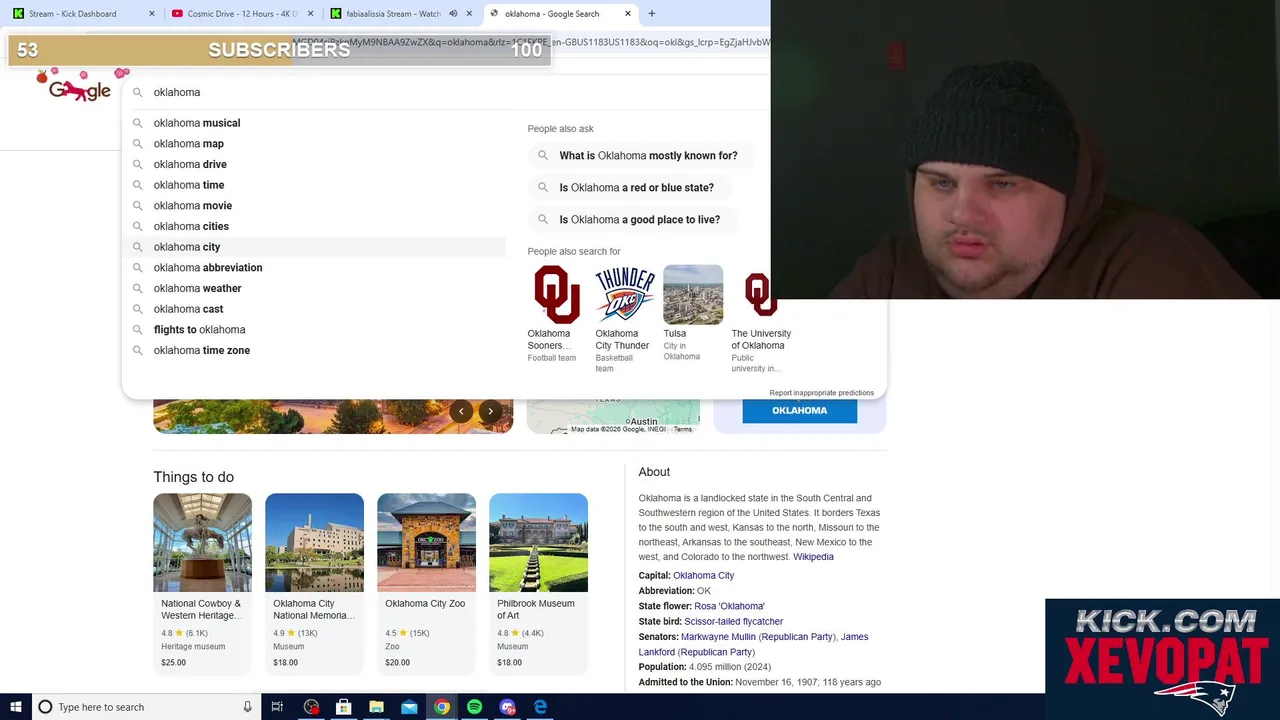This screenshot has height=720, width=1280.
Task: Open the Markwayne Mullin senator link
Action: click(x=718, y=637)
